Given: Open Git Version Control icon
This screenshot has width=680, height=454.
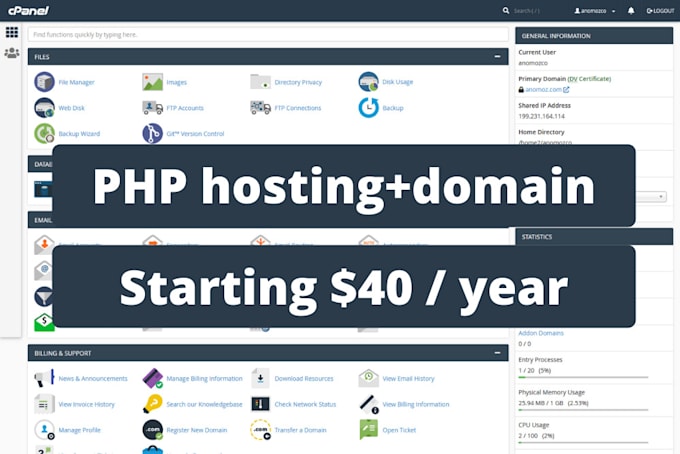Looking at the screenshot, I should [x=152, y=133].
